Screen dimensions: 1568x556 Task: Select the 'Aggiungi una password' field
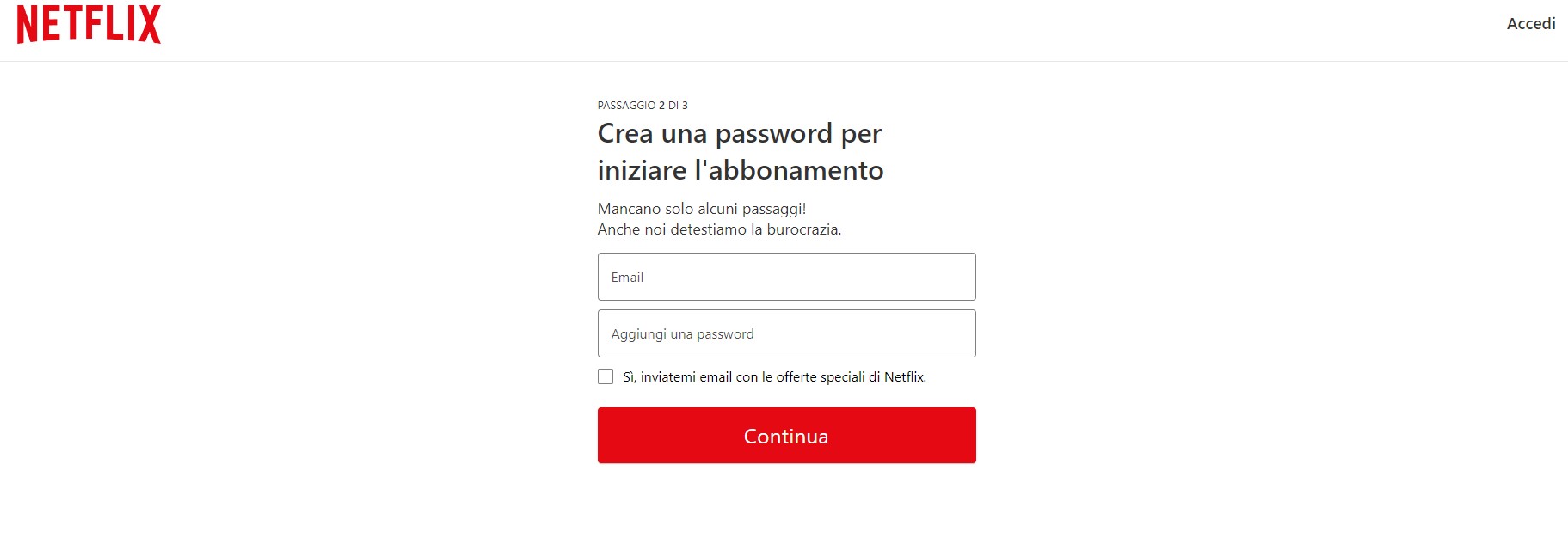(786, 333)
